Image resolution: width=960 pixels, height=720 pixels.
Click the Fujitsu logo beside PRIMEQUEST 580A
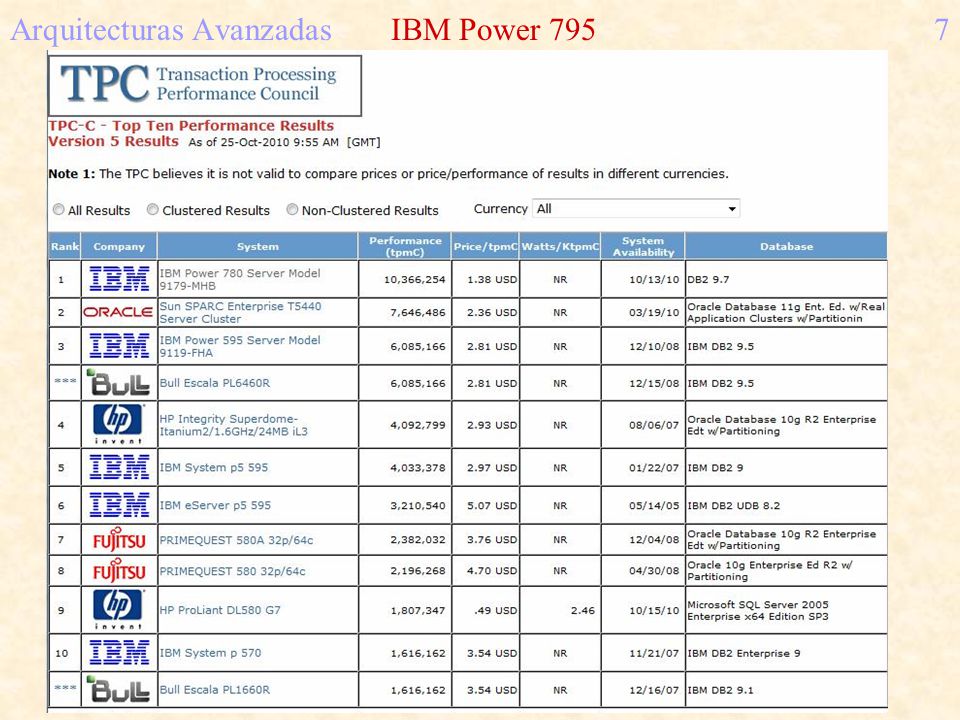pyautogui.click(x=119, y=539)
